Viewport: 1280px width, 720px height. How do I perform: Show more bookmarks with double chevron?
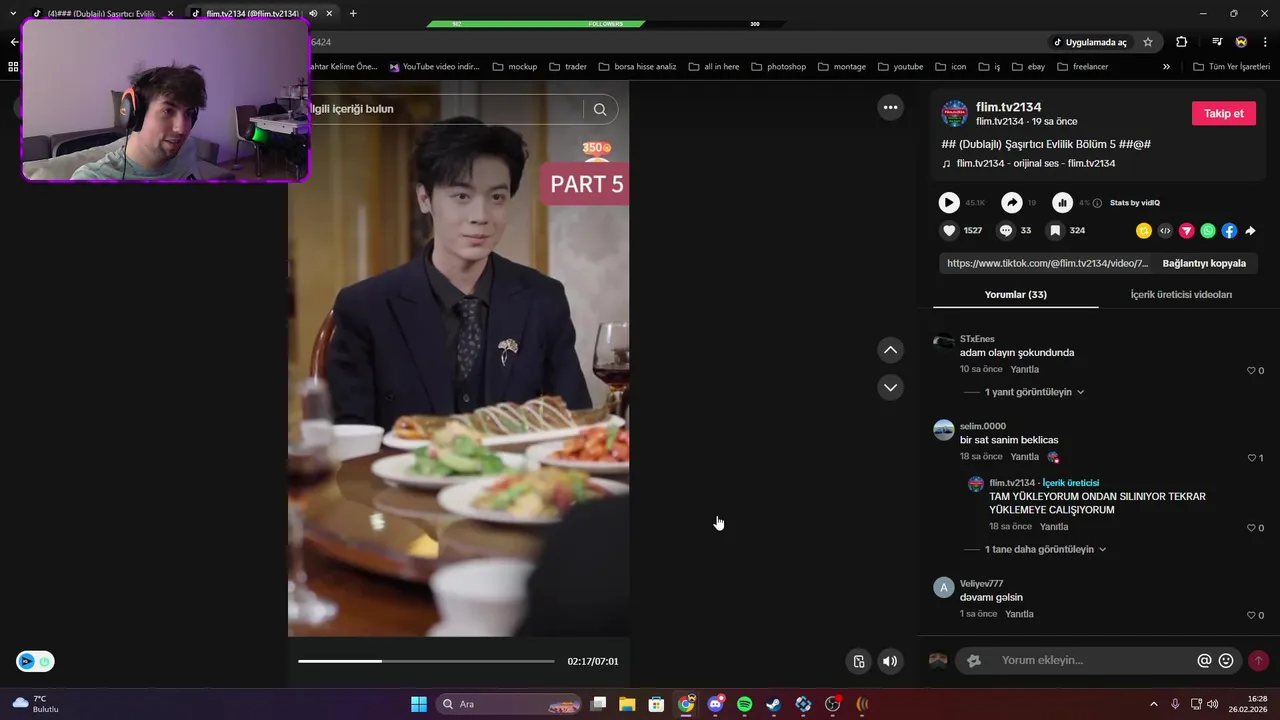pyautogui.click(x=1166, y=67)
